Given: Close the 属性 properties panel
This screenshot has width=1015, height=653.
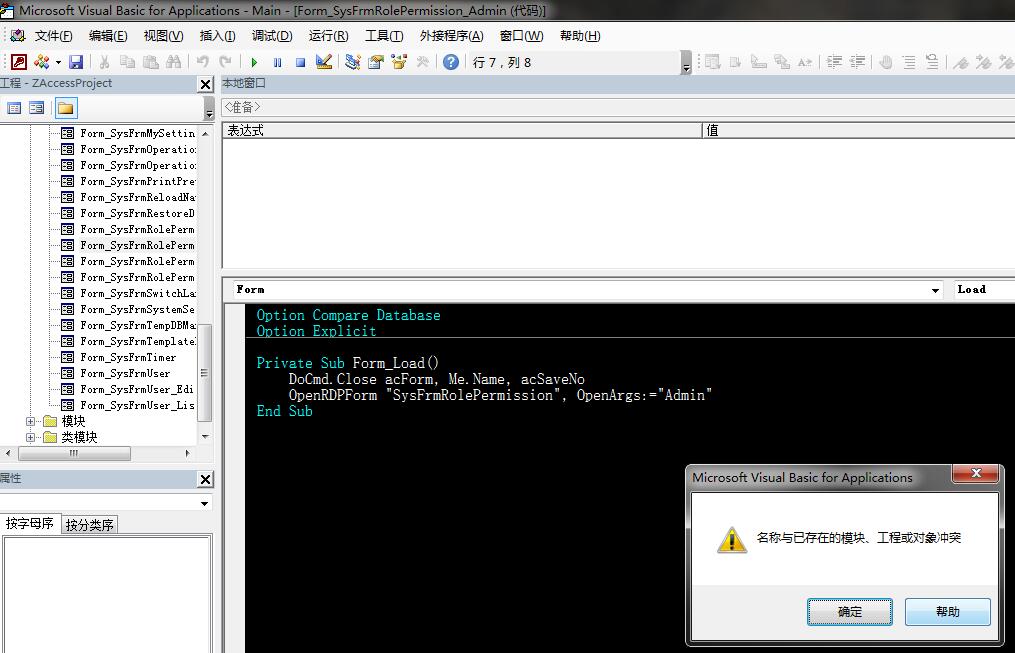Looking at the screenshot, I should point(205,480).
